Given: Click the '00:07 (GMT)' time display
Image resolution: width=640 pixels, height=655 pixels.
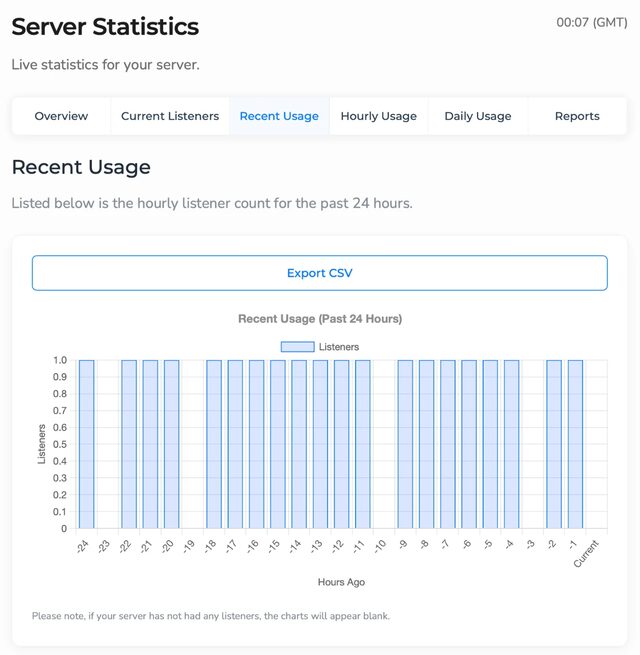Looking at the screenshot, I should 592,22.
